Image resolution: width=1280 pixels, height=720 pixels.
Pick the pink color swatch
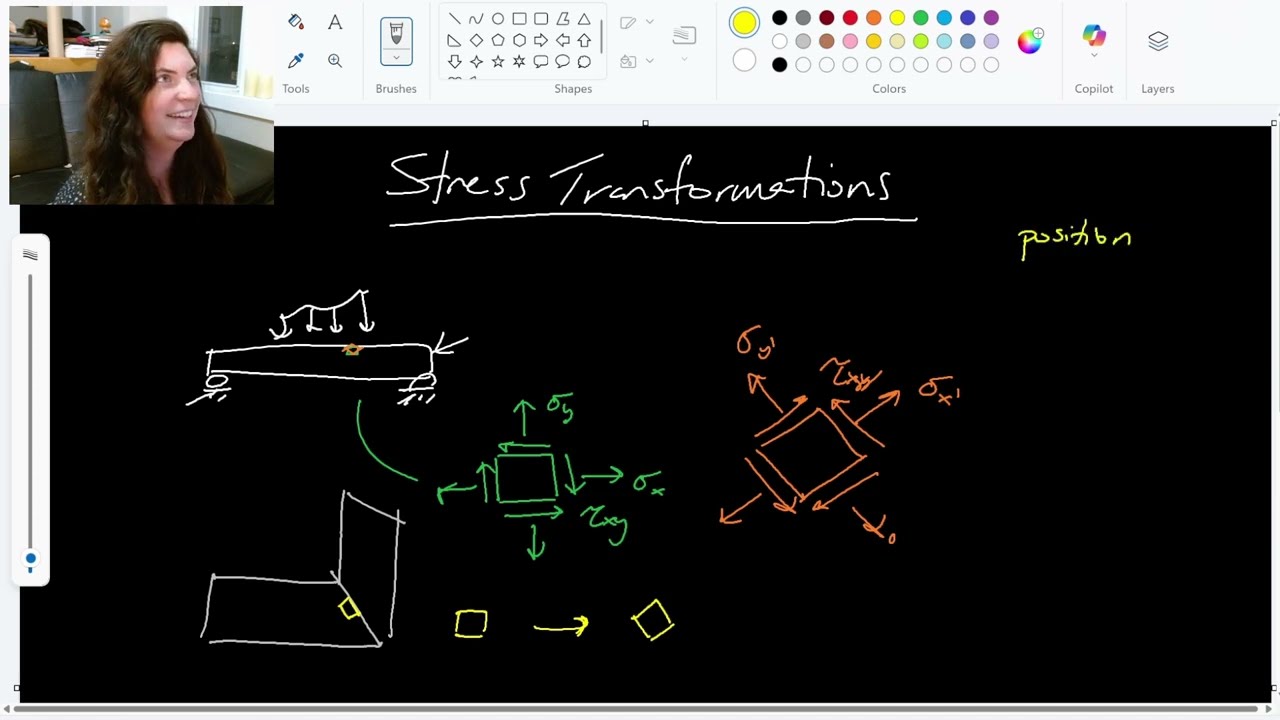click(850, 41)
